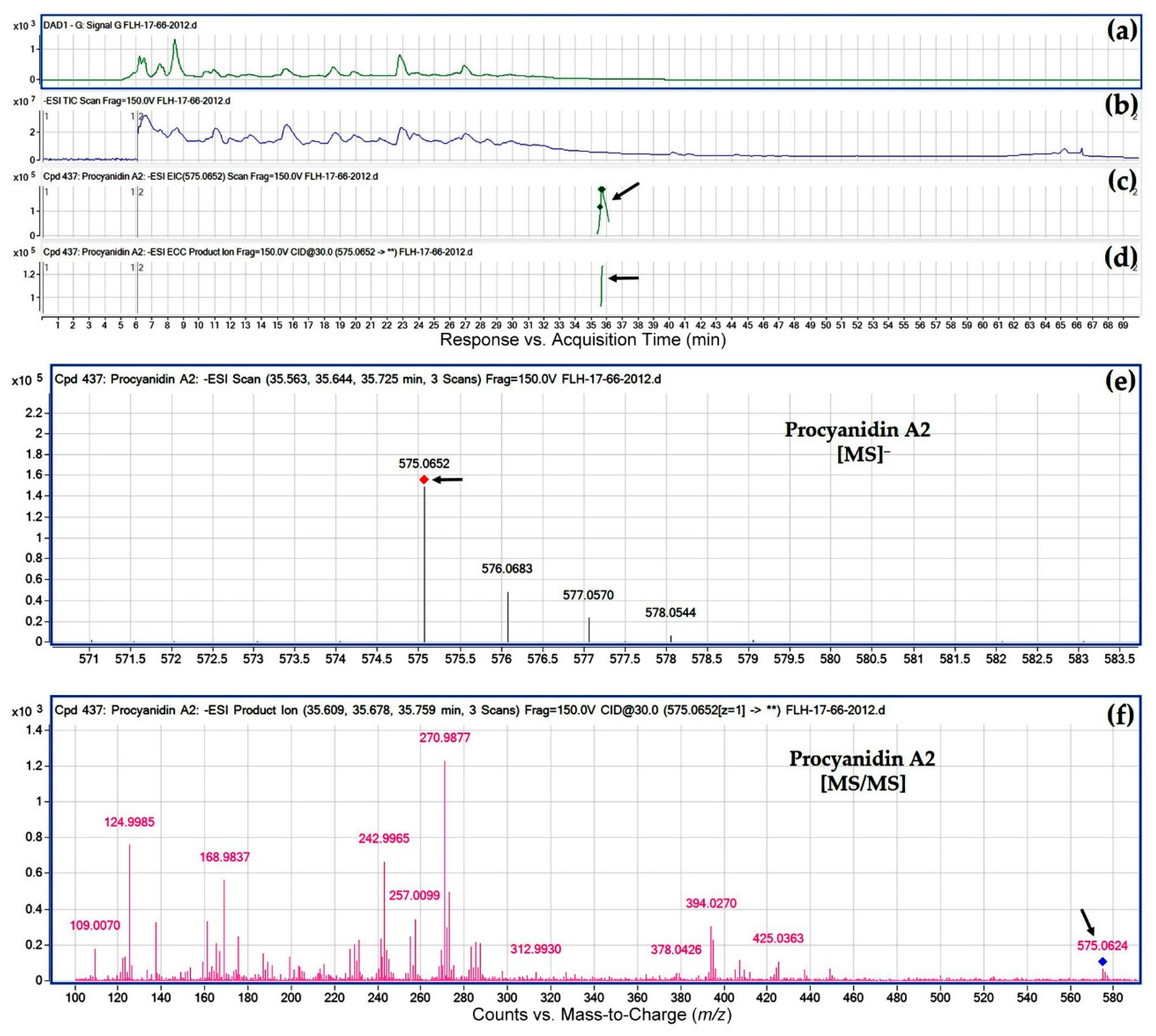1156x1036 pixels.
Task: Click the -ESI TIC Scan panel title
Action: (x=137, y=101)
